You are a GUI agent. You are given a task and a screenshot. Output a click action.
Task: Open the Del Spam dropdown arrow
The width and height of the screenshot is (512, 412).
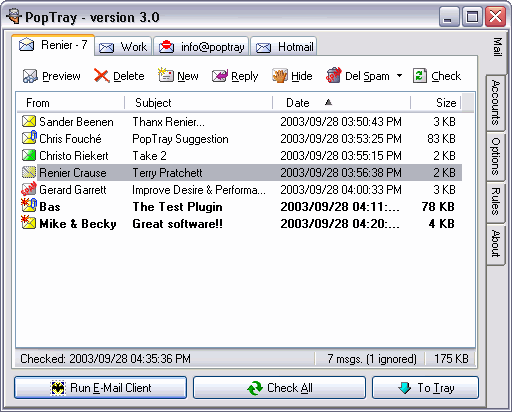click(399, 76)
